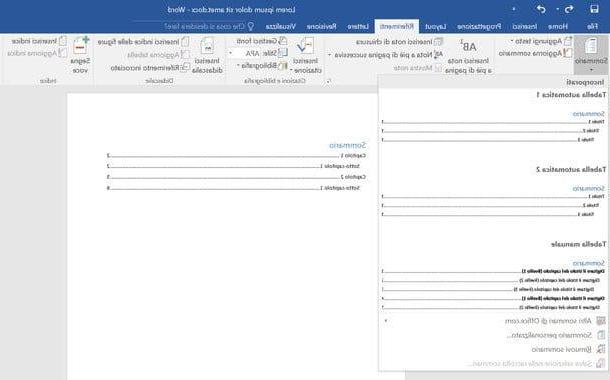The height and width of the screenshot is (380, 610).
Task: Click Sommario personalizzato... menu entry
Action: pyautogui.click(x=549, y=335)
